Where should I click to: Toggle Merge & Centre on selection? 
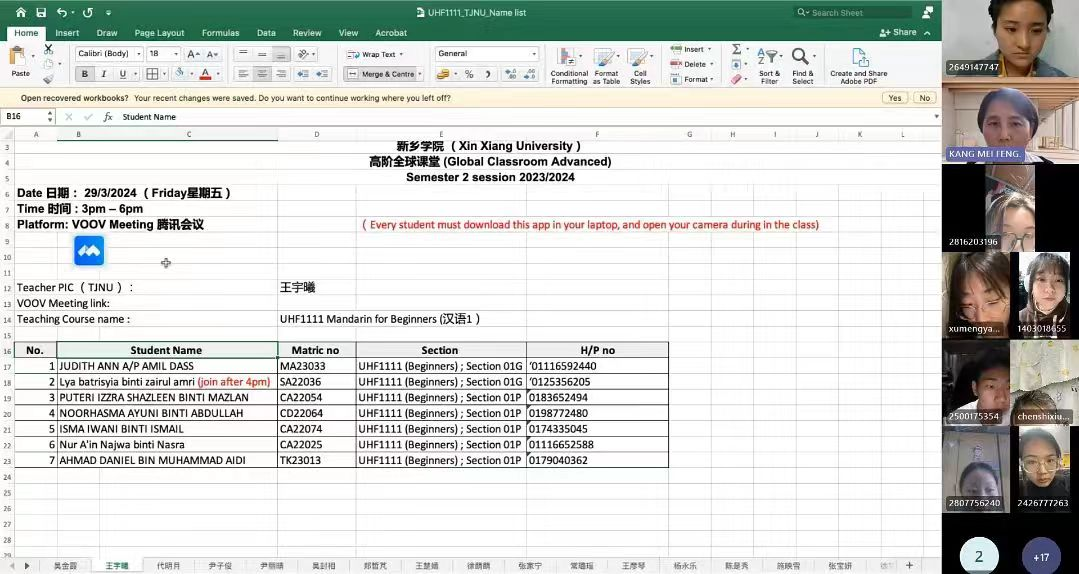coord(383,74)
